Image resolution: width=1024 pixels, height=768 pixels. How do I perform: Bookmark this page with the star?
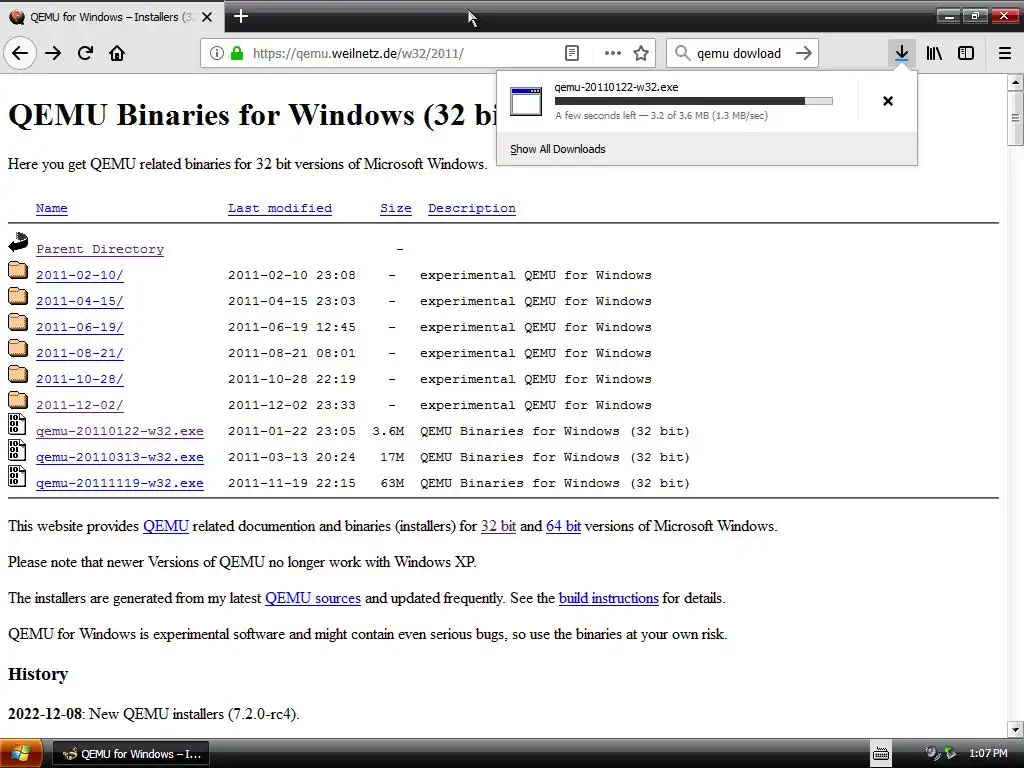pos(641,53)
